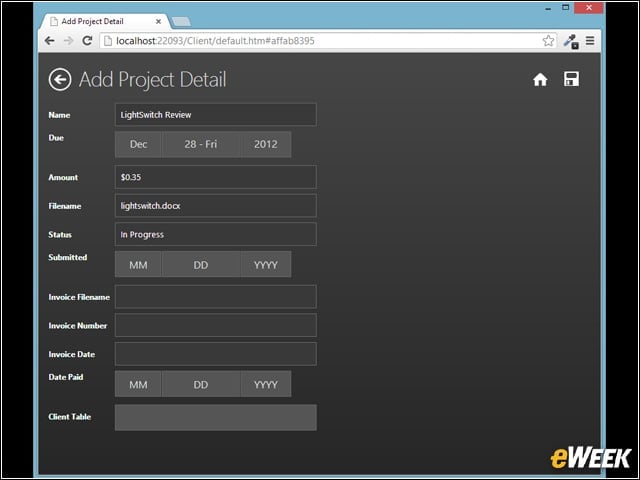Choose the Submitted month MM selector
640x480 pixels.
138,264
